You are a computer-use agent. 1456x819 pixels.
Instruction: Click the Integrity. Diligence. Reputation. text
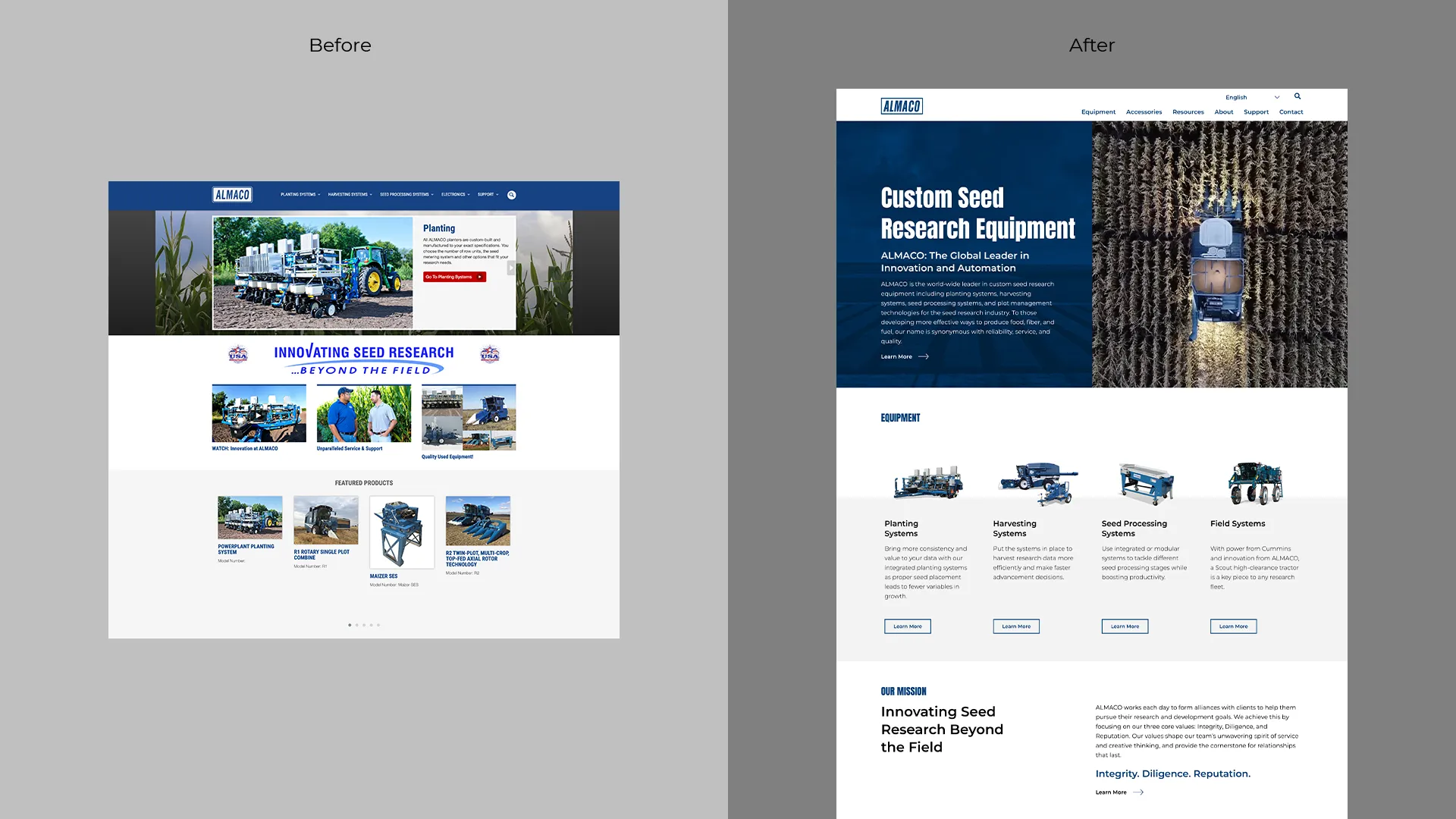1172,773
